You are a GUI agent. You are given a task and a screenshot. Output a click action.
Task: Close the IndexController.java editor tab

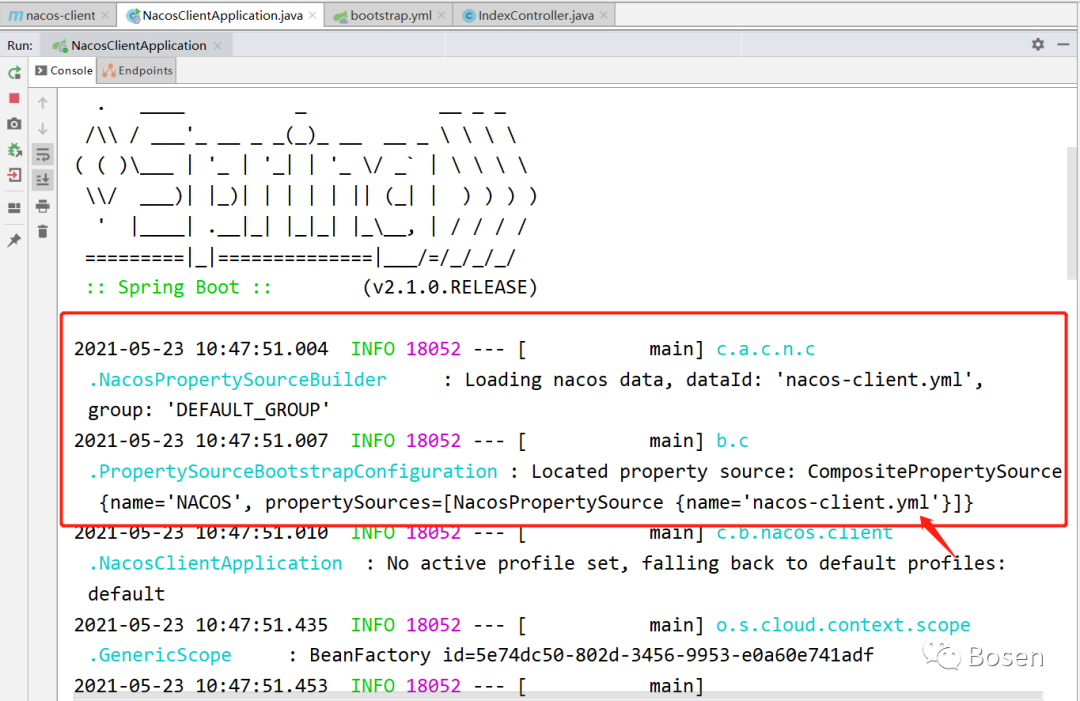pyautogui.click(x=604, y=15)
